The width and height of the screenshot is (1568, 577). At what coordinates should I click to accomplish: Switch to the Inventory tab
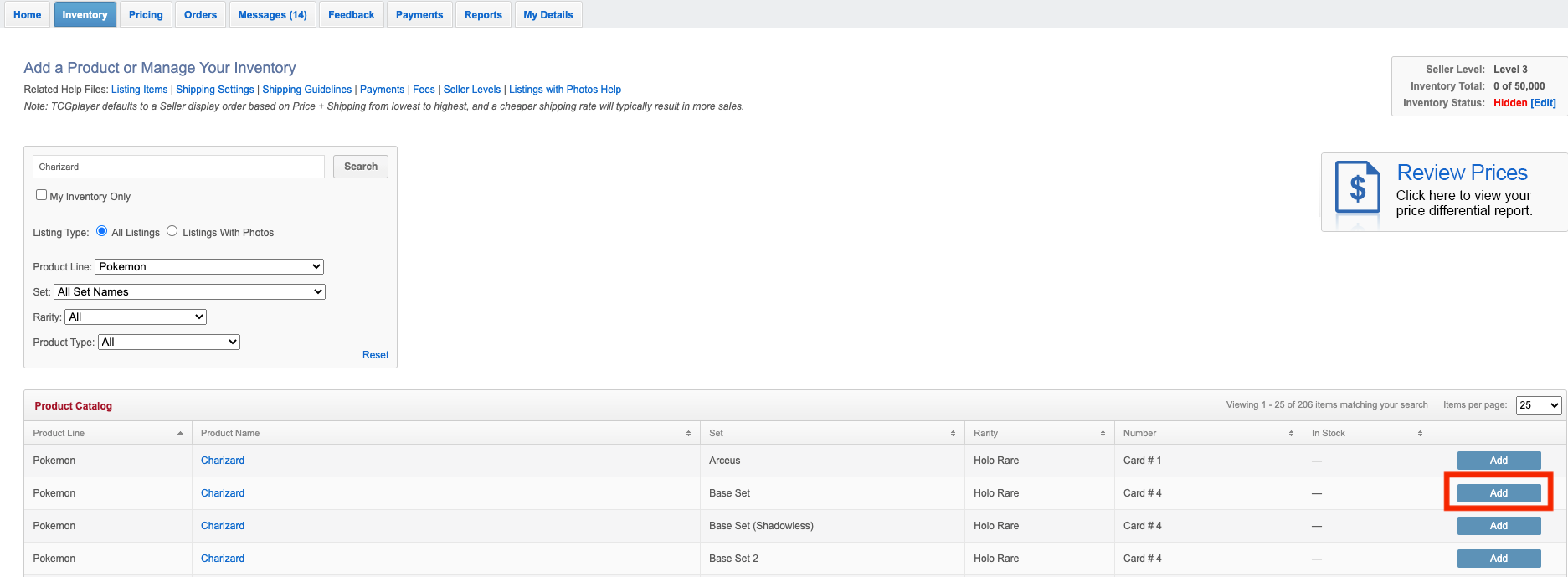[x=85, y=15]
